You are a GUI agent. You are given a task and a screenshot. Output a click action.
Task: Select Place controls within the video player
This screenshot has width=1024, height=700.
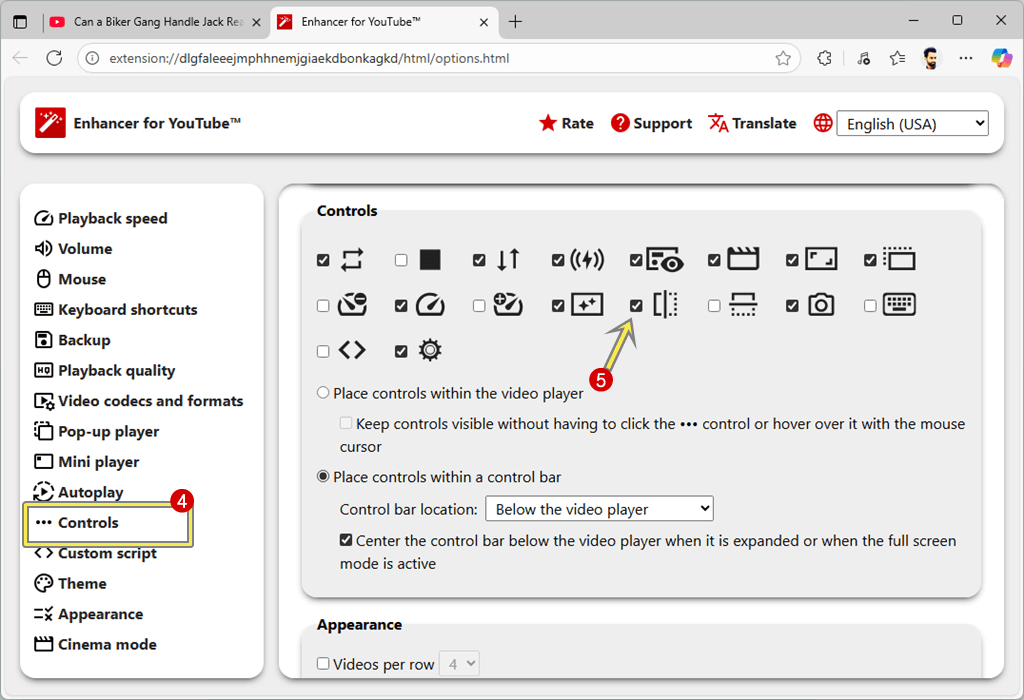tap(323, 393)
